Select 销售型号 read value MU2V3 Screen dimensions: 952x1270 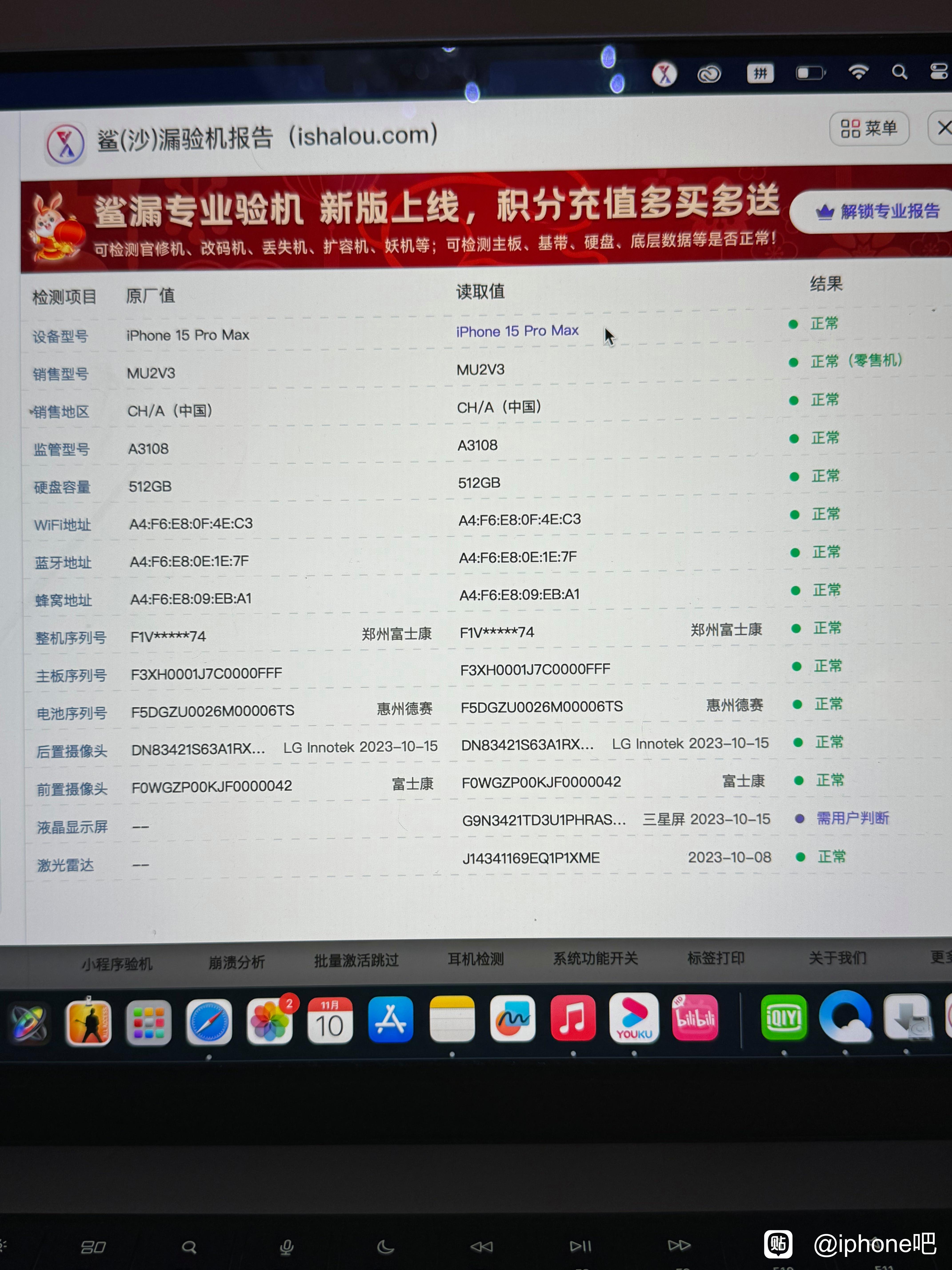click(481, 370)
